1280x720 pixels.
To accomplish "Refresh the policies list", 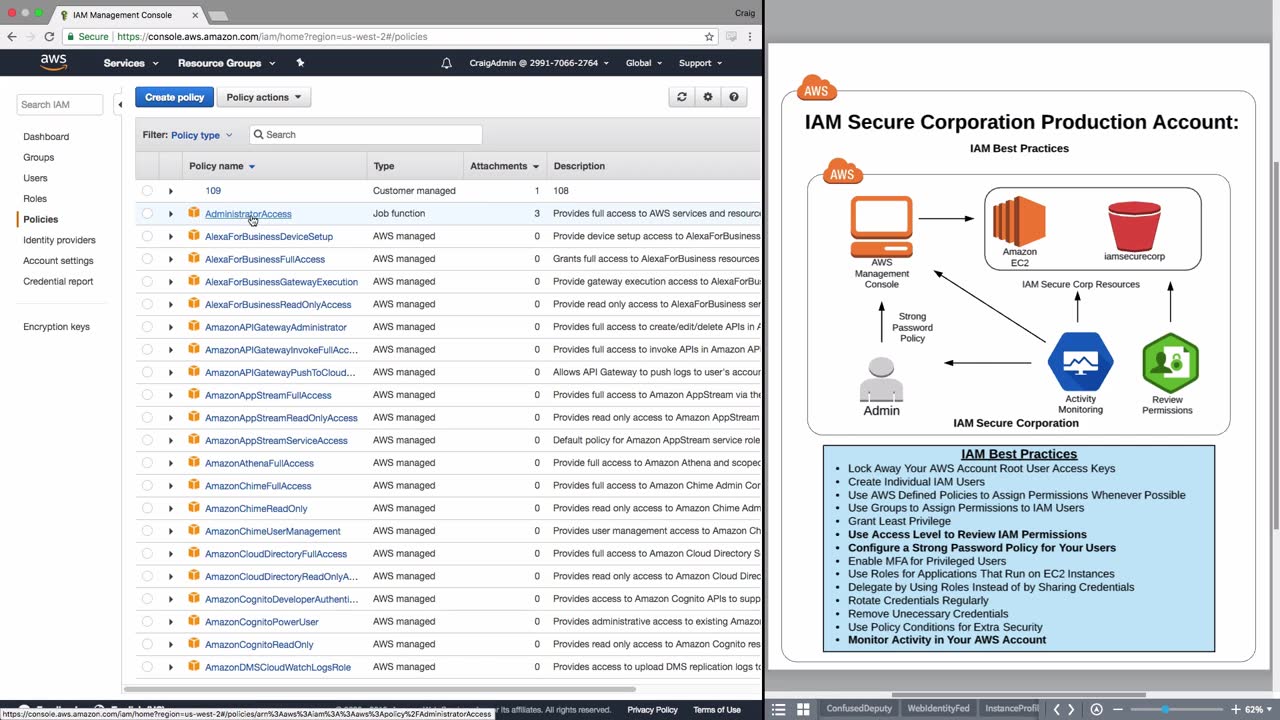I will 682,97.
